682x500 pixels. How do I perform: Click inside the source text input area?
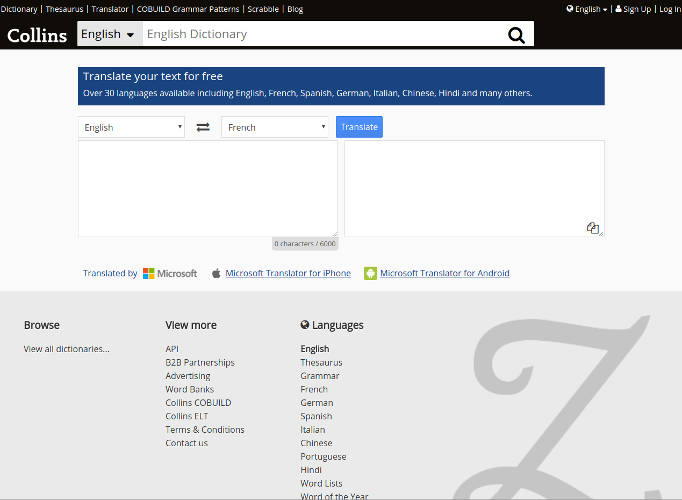tap(207, 188)
